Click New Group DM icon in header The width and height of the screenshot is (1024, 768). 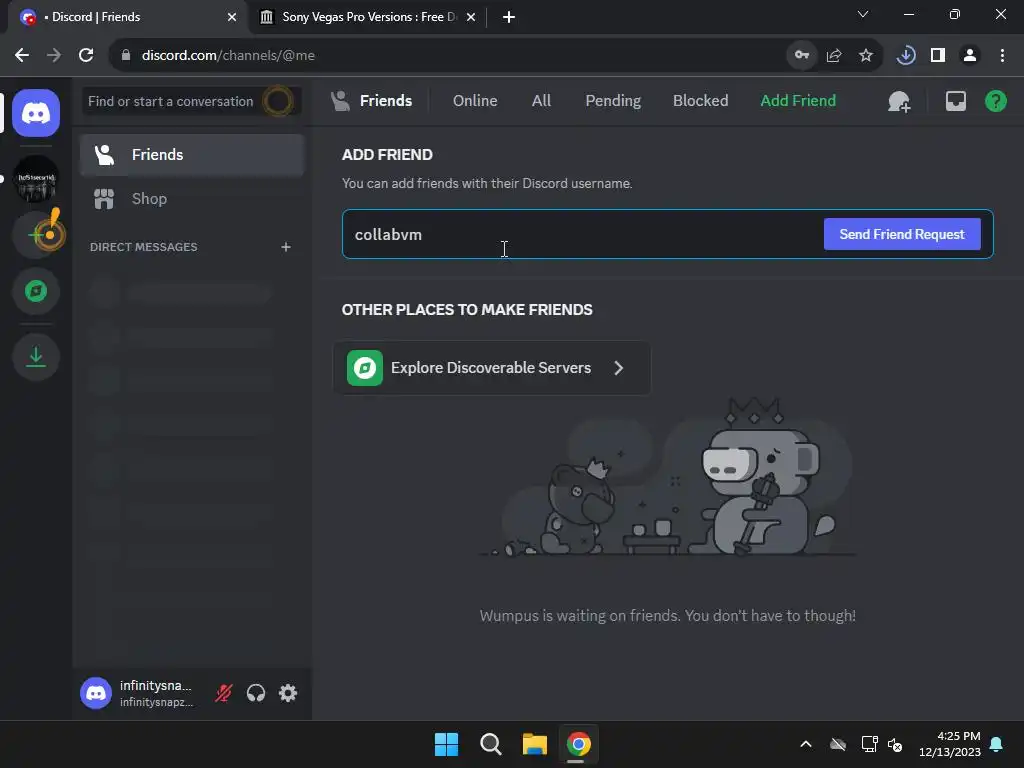[899, 101]
